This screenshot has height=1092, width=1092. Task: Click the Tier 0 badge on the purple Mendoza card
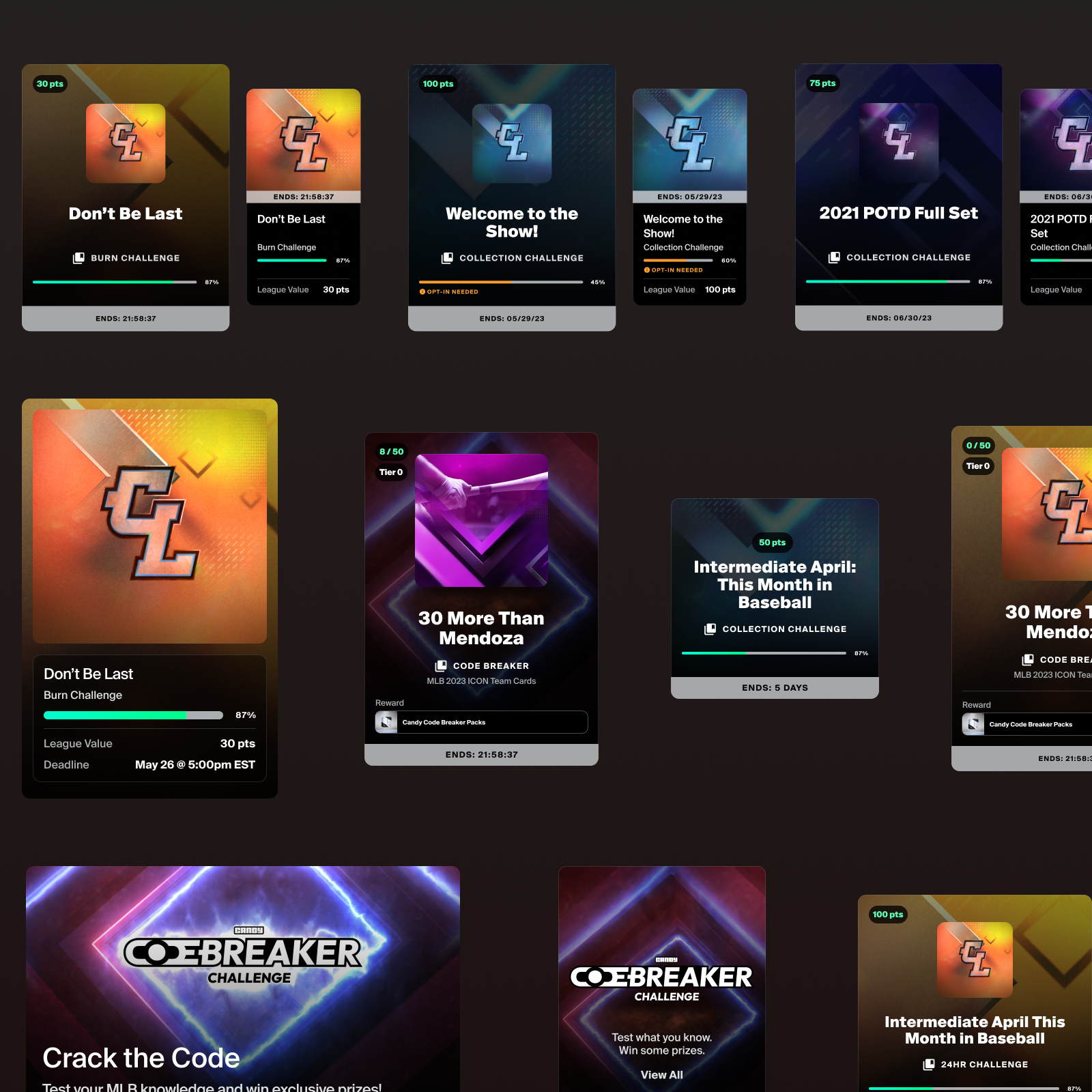tap(391, 472)
